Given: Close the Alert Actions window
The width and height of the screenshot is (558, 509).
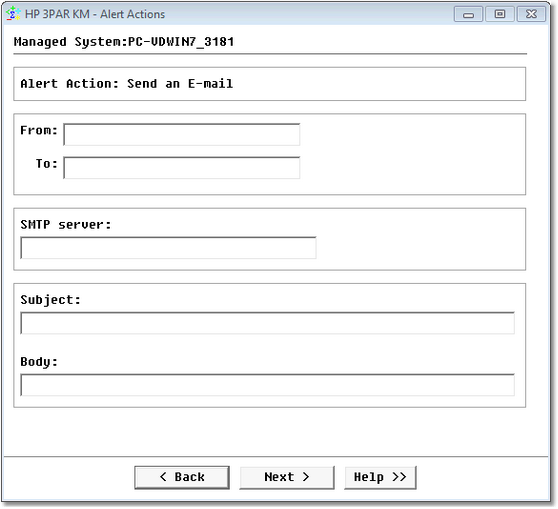Looking at the screenshot, I should pos(531,14).
